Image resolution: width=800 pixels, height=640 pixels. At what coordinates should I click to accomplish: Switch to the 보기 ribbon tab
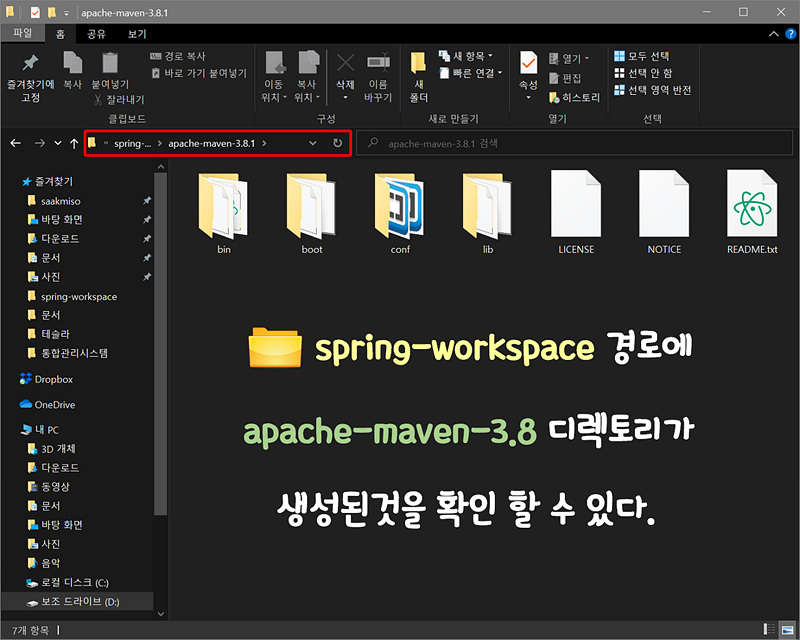(137, 34)
